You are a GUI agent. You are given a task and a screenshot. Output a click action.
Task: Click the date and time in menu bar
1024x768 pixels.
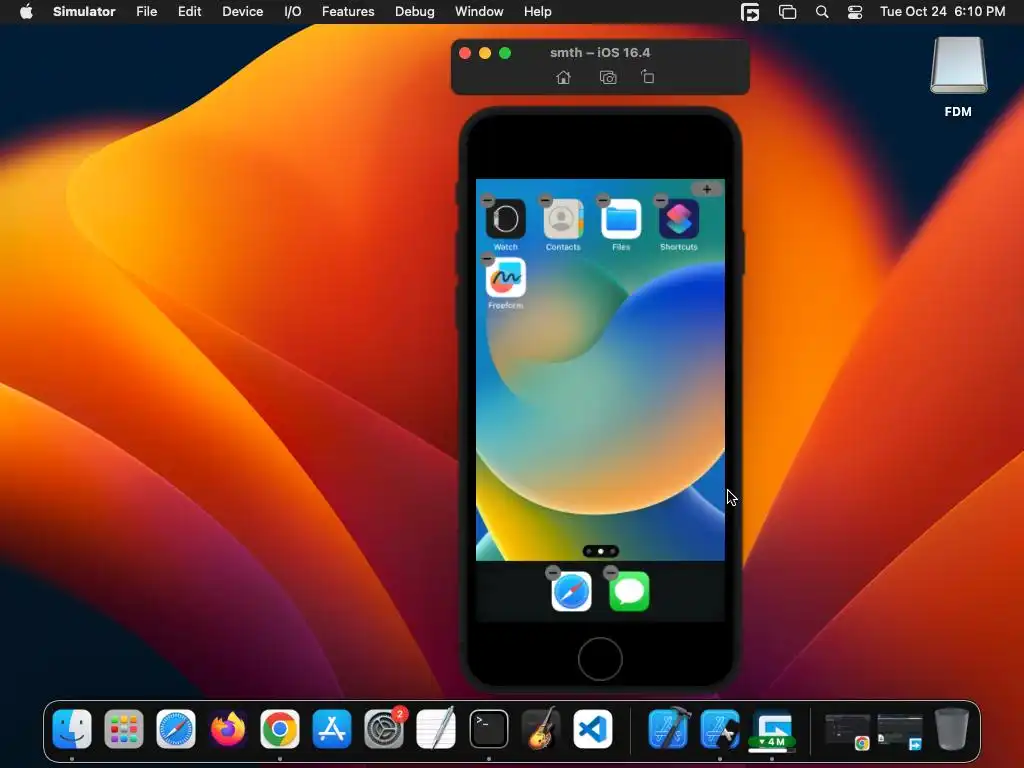[942, 12]
